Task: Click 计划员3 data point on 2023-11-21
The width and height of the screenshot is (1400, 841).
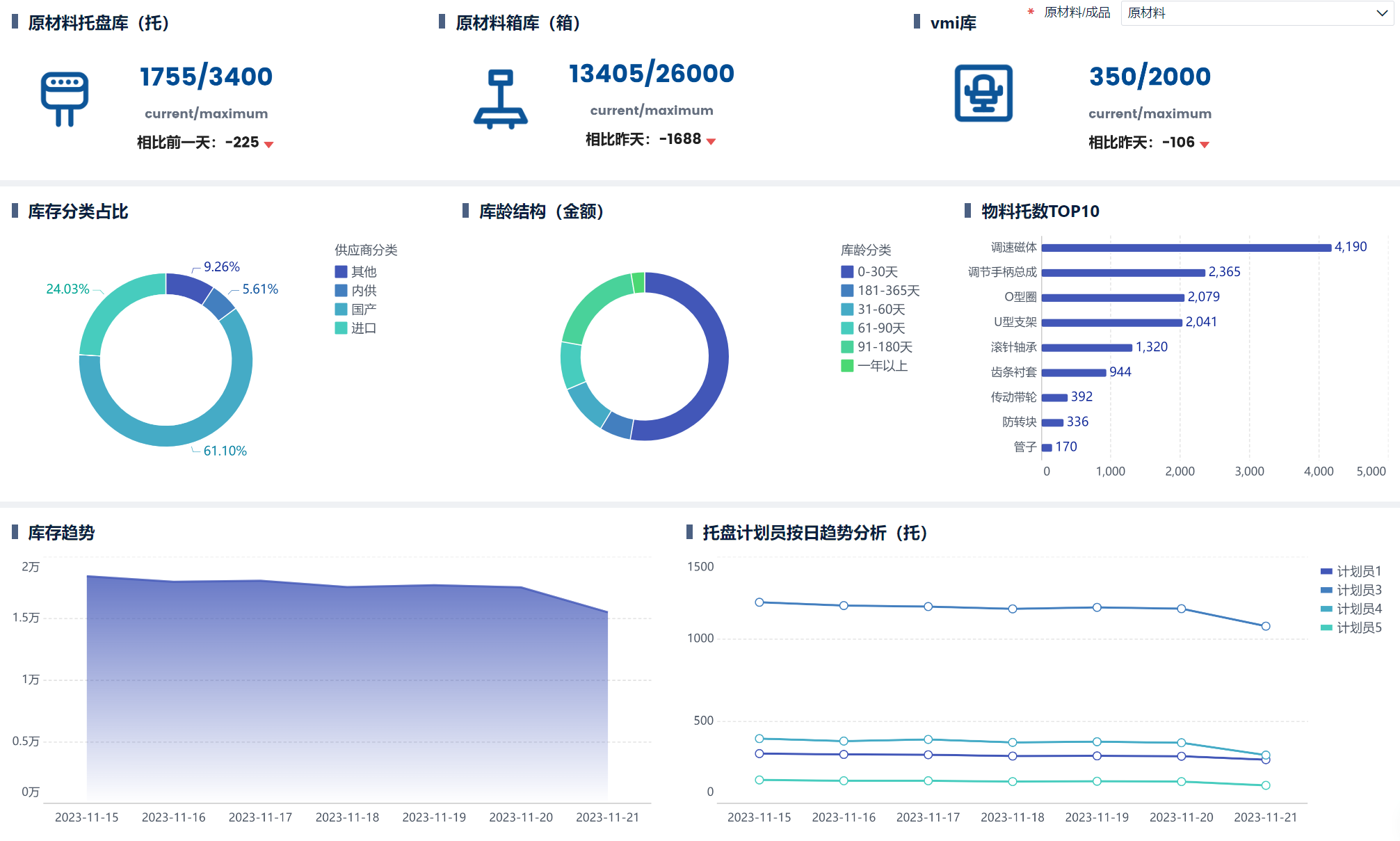Action: coord(1265,626)
